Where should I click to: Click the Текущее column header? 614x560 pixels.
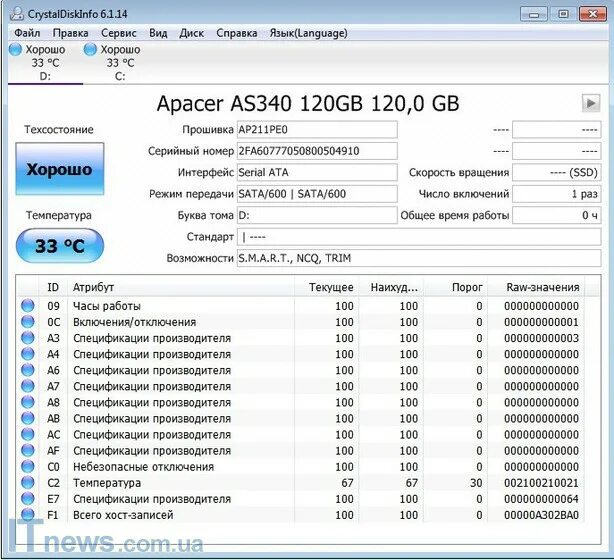pyautogui.click(x=326, y=287)
